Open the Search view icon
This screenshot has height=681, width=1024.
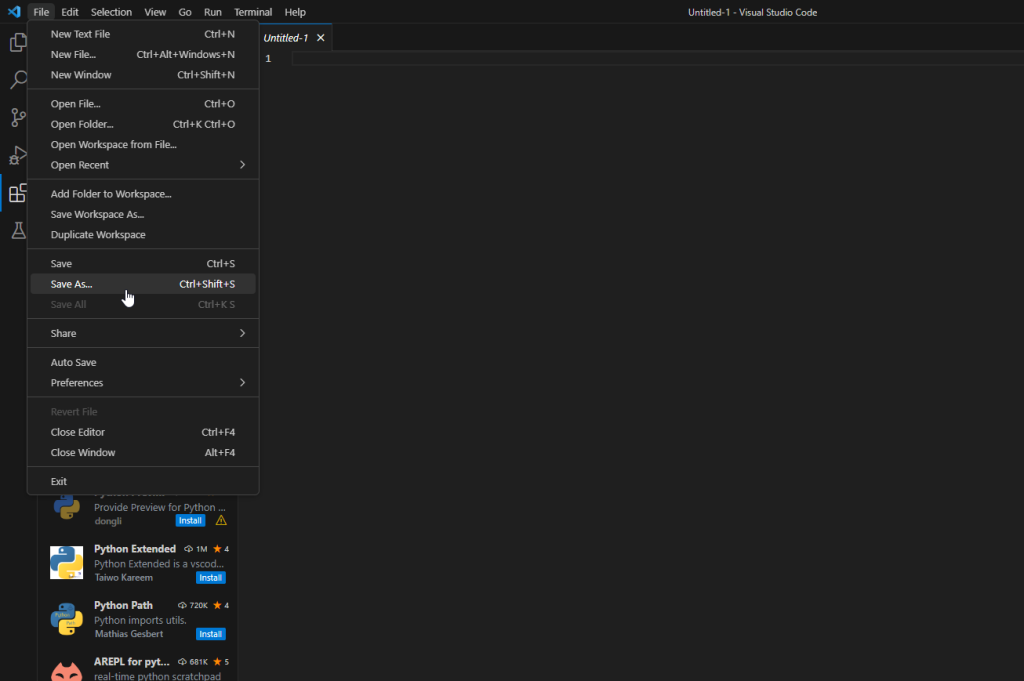17,80
